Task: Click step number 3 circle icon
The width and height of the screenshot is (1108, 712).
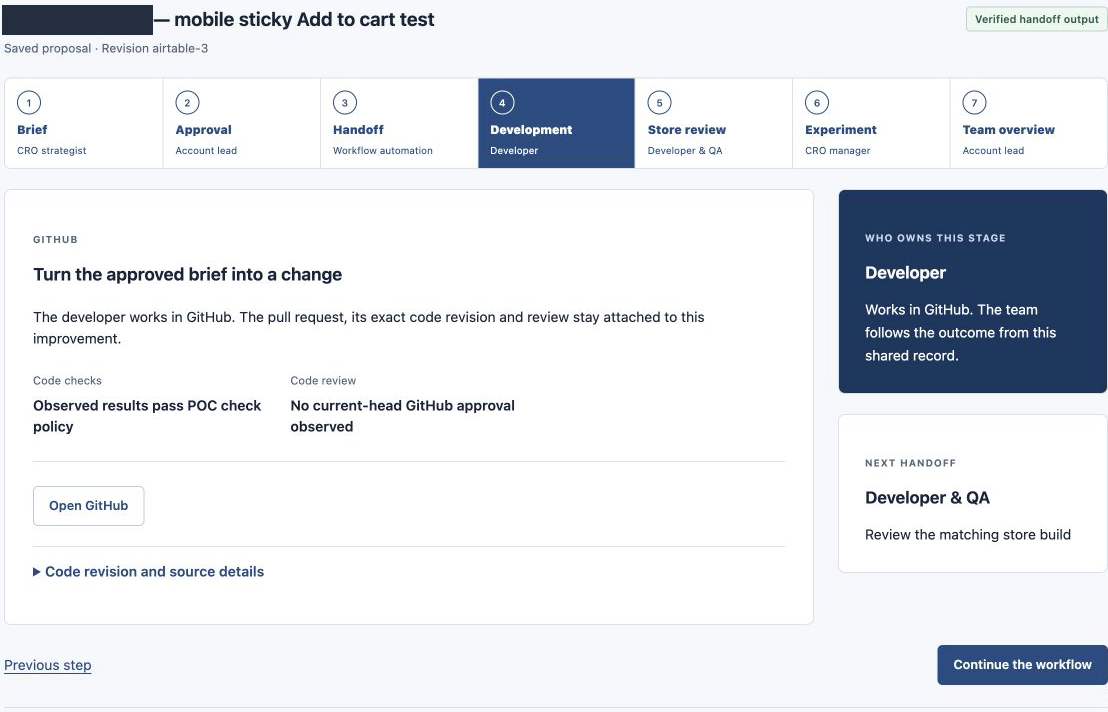Action: point(345,102)
